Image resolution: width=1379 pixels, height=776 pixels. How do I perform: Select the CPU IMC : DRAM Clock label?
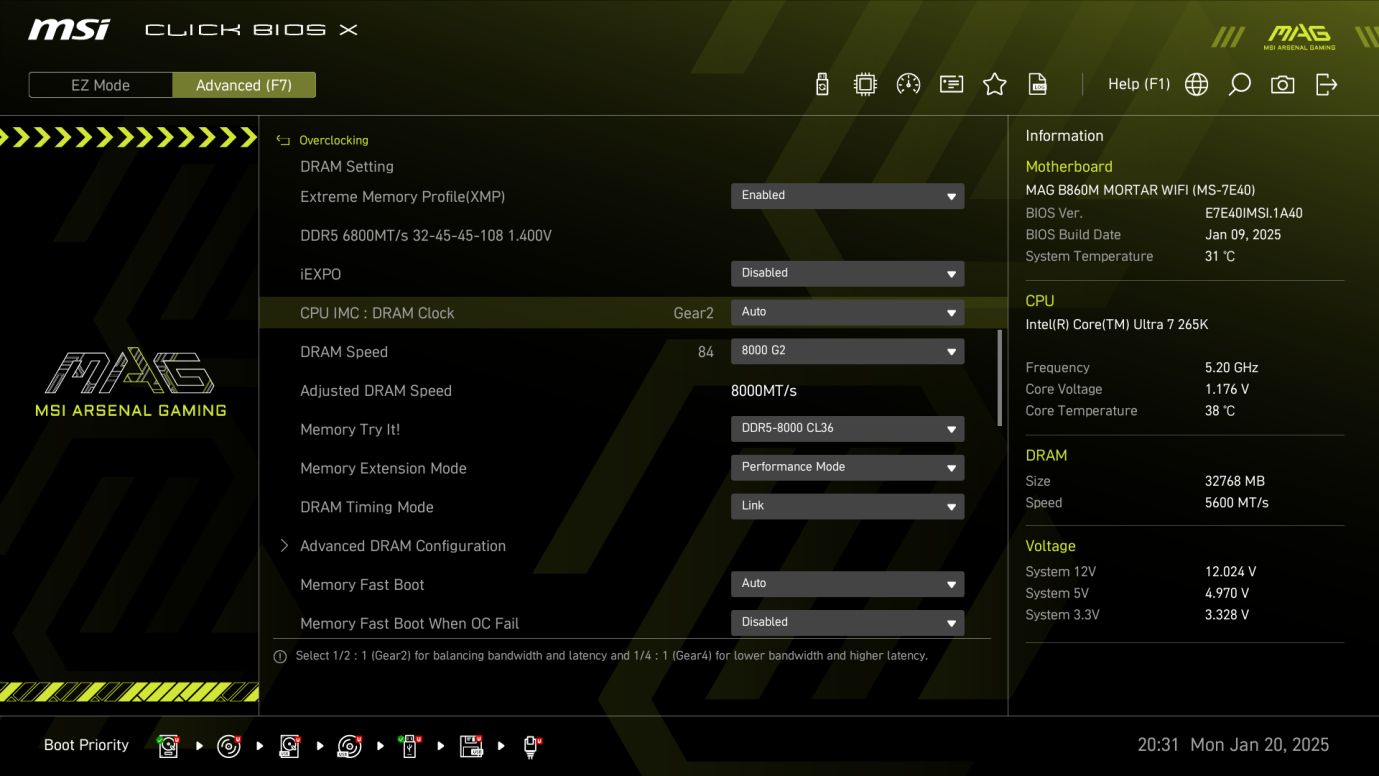[377, 313]
